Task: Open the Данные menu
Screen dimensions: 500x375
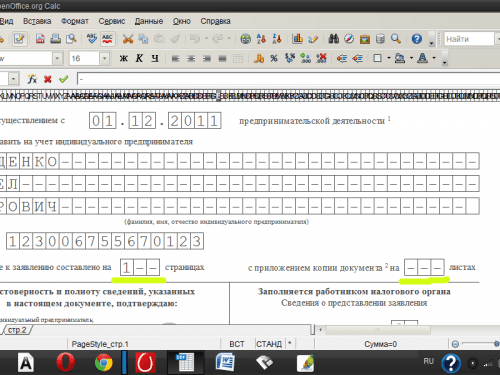Action: coord(149,21)
